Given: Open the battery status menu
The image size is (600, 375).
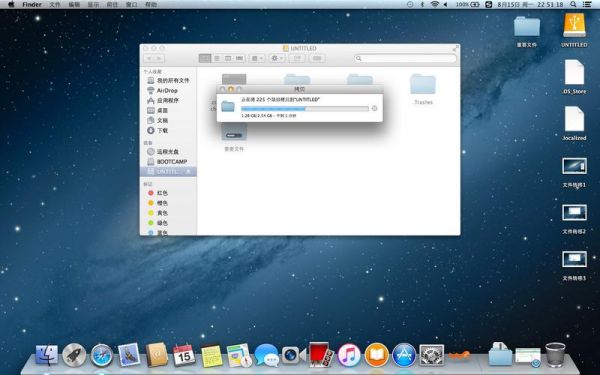Looking at the screenshot, I should tap(468, 4).
